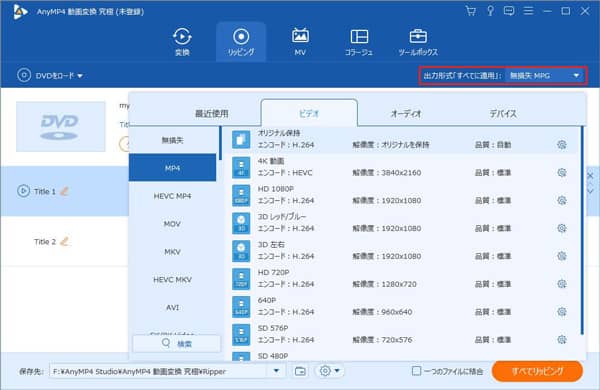The width and height of the screenshot is (600, 390).
Task: Rename Title 2 with pencil icon
Action: (65, 242)
